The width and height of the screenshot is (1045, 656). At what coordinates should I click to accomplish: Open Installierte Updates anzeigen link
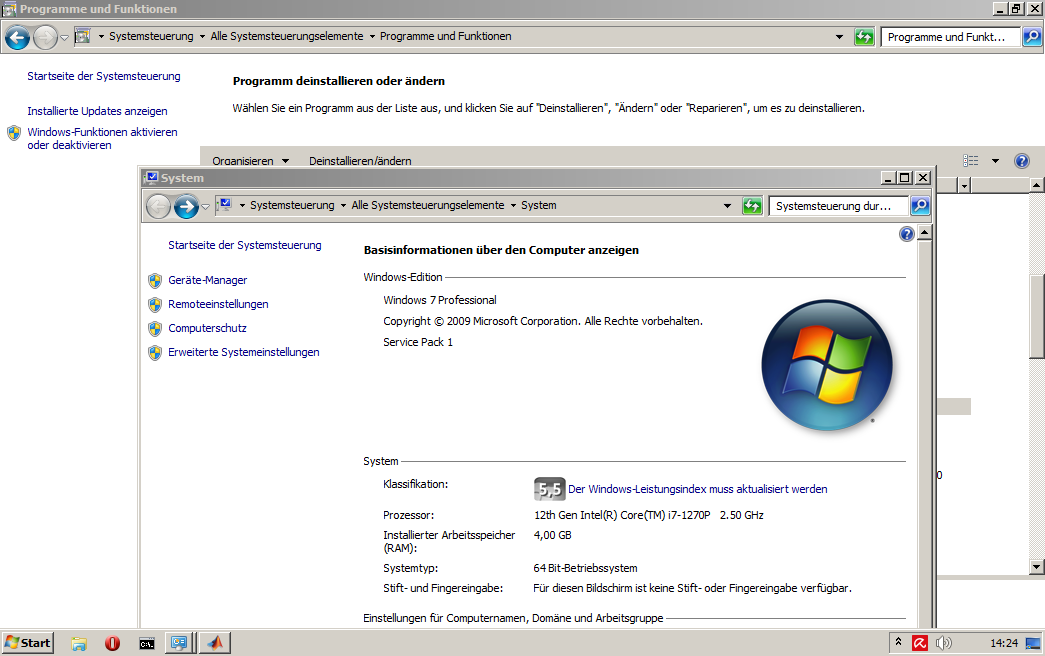pos(97,111)
